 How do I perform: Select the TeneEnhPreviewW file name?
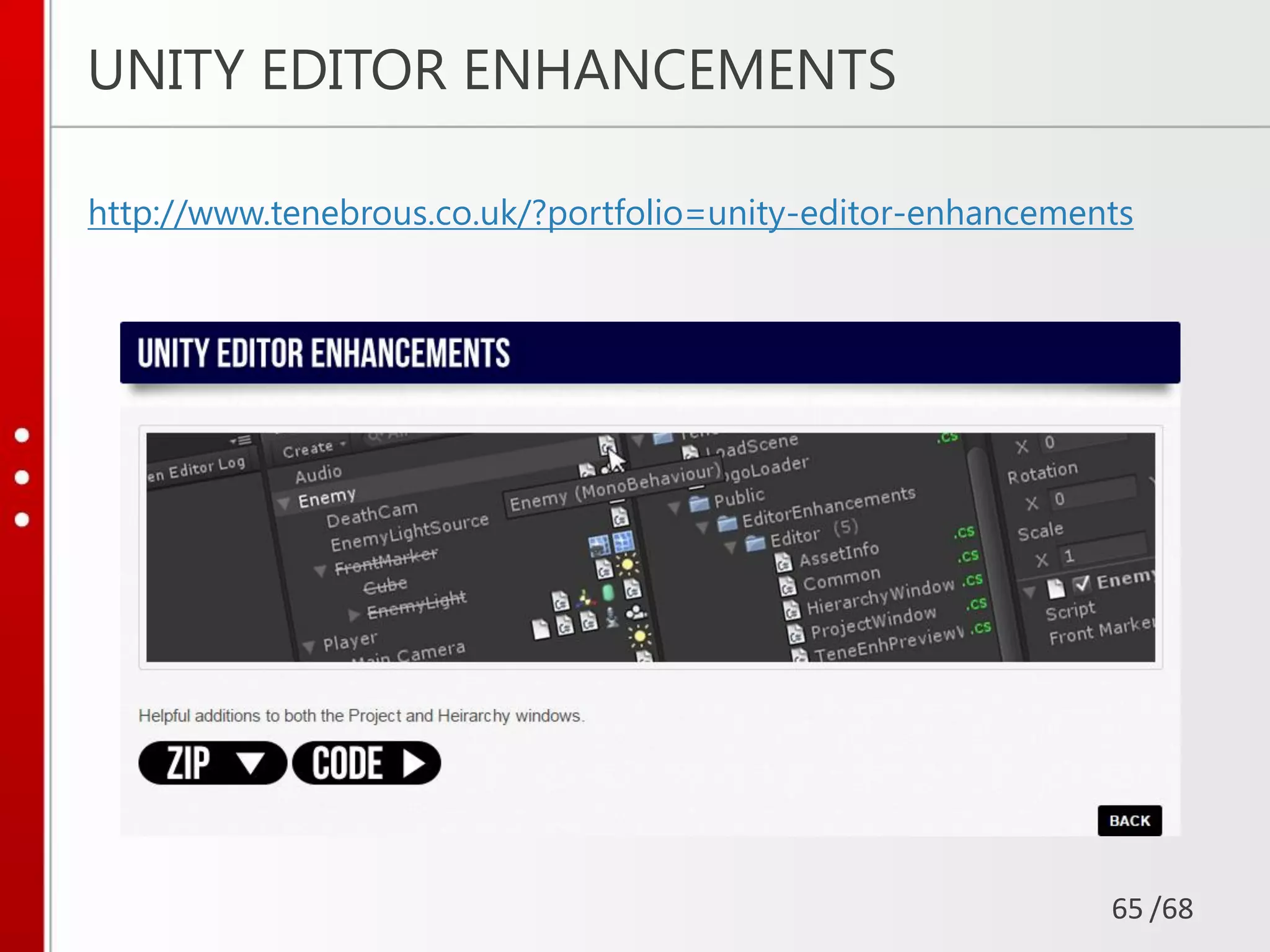click(889, 644)
